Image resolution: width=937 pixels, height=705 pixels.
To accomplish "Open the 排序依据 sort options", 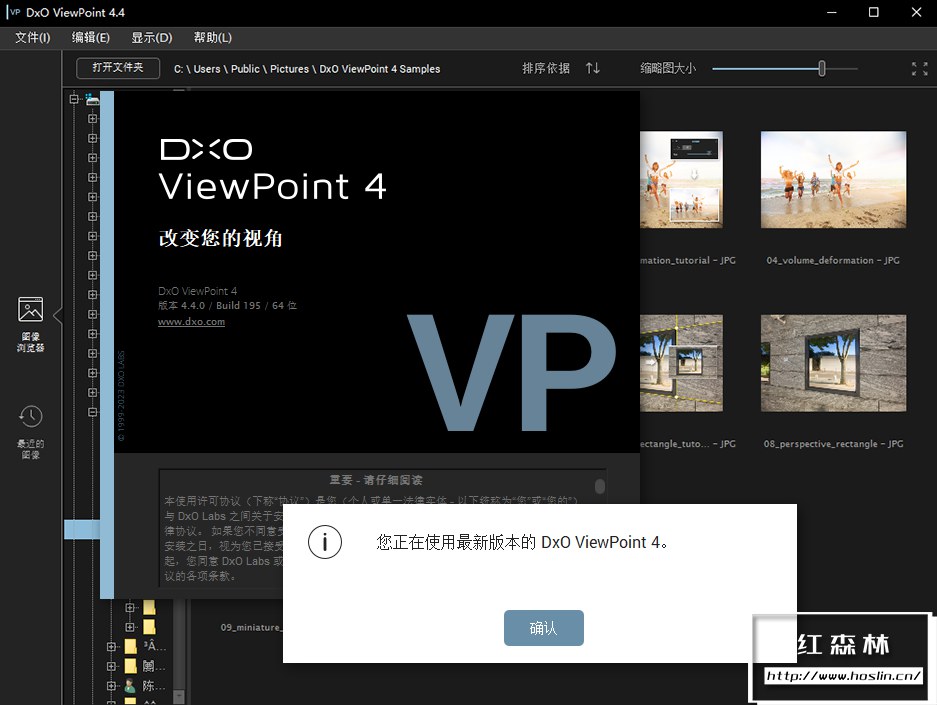I will (546, 68).
